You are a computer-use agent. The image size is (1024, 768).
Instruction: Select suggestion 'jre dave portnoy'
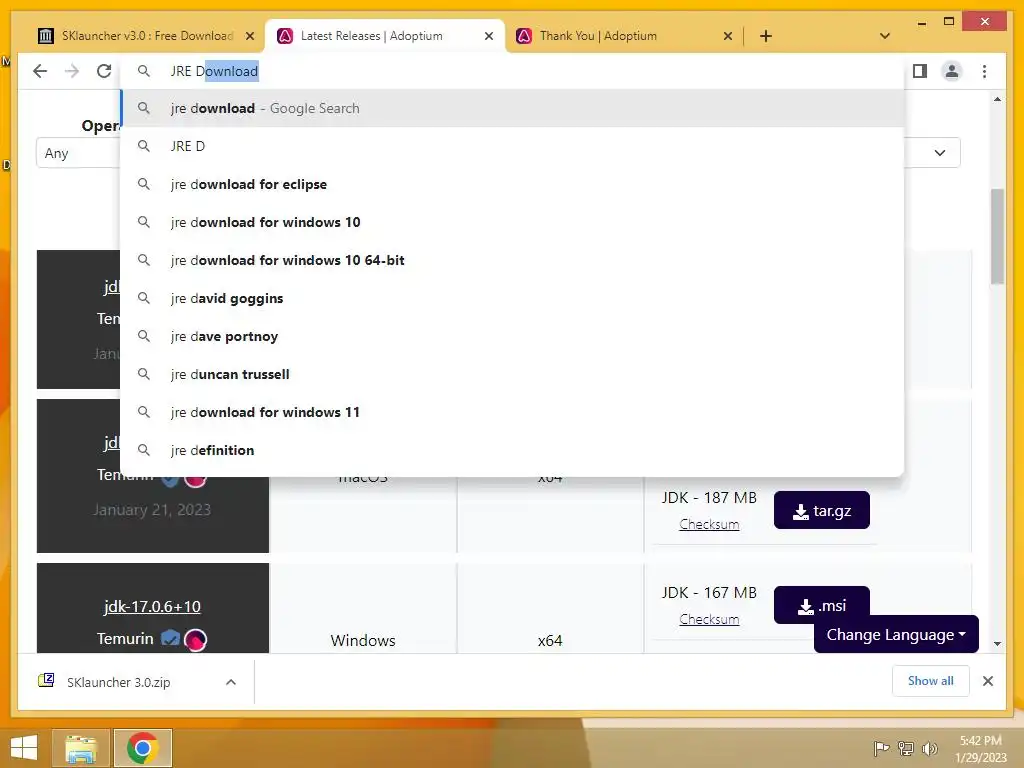coord(513,336)
